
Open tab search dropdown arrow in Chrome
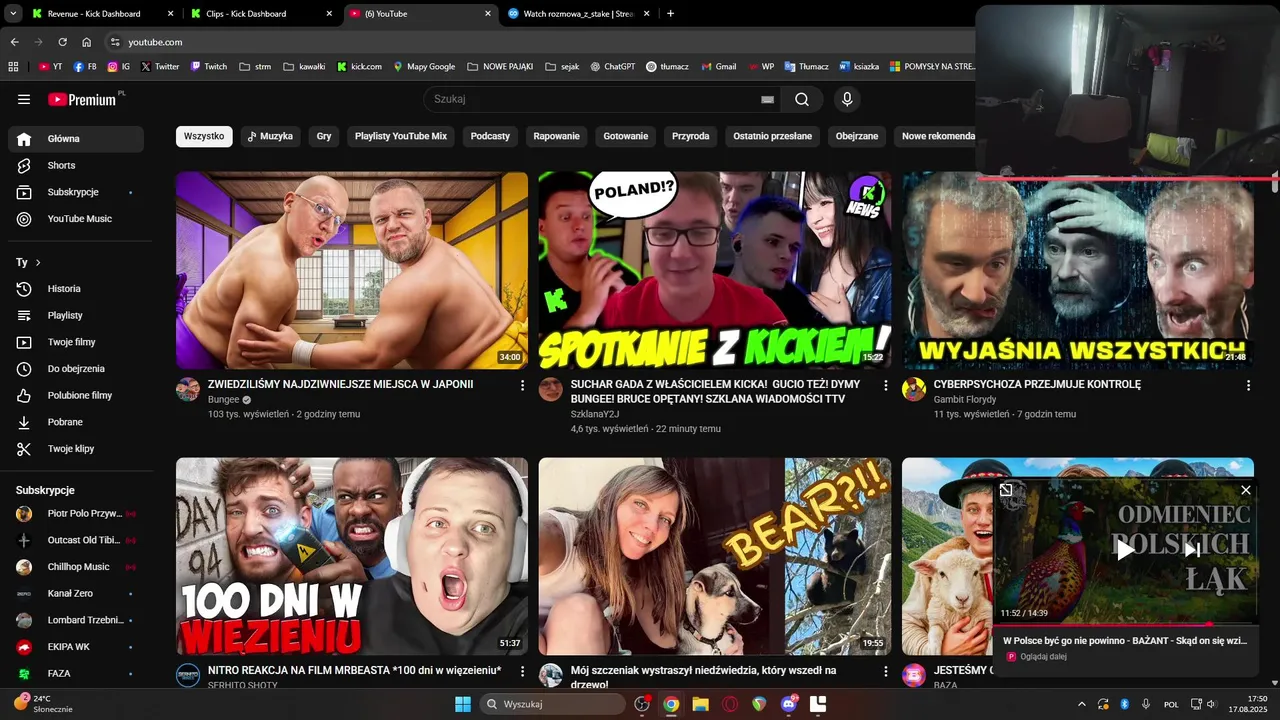click(x=13, y=14)
